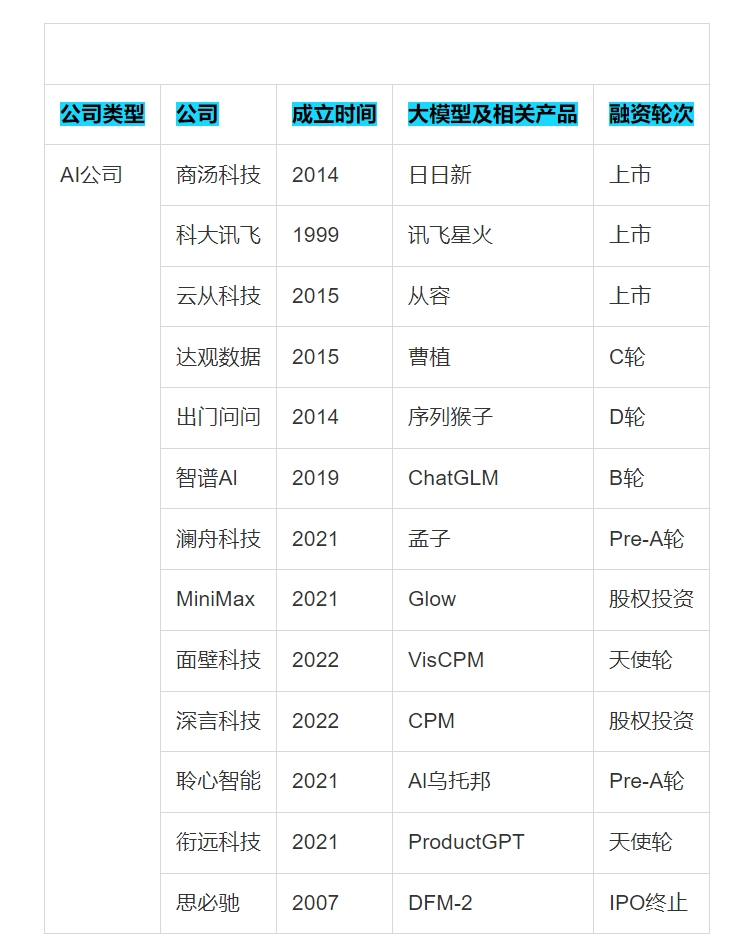The height and width of the screenshot is (950, 750).
Task: Click 股权投资 in the MiniMax row
Action: 651,599
